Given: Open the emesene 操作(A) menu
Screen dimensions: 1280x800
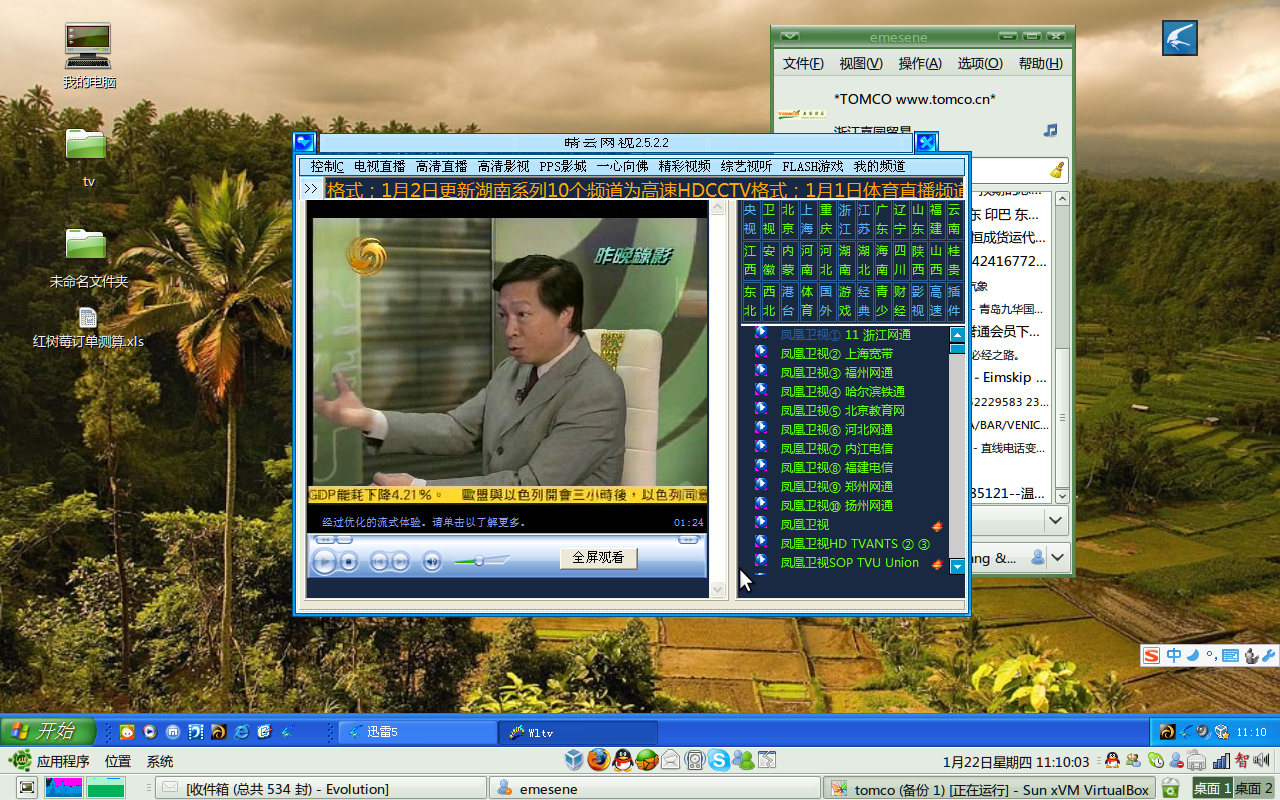Looking at the screenshot, I should point(920,63).
